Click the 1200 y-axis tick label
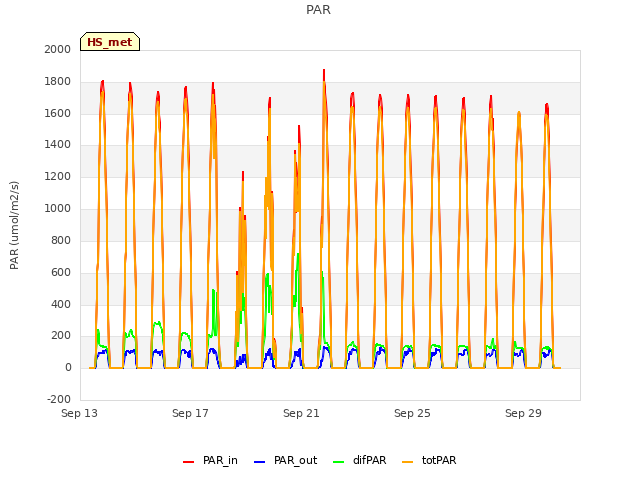Image resolution: width=640 pixels, height=480 pixels. click(x=58, y=177)
